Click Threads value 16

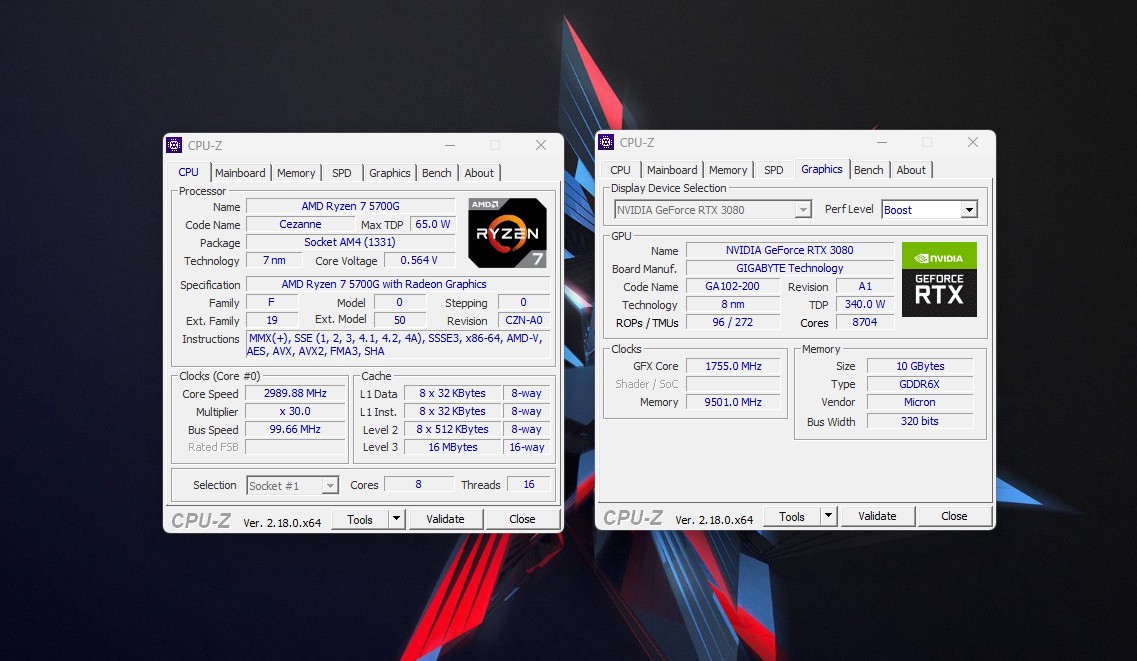(x=529, y=484)
